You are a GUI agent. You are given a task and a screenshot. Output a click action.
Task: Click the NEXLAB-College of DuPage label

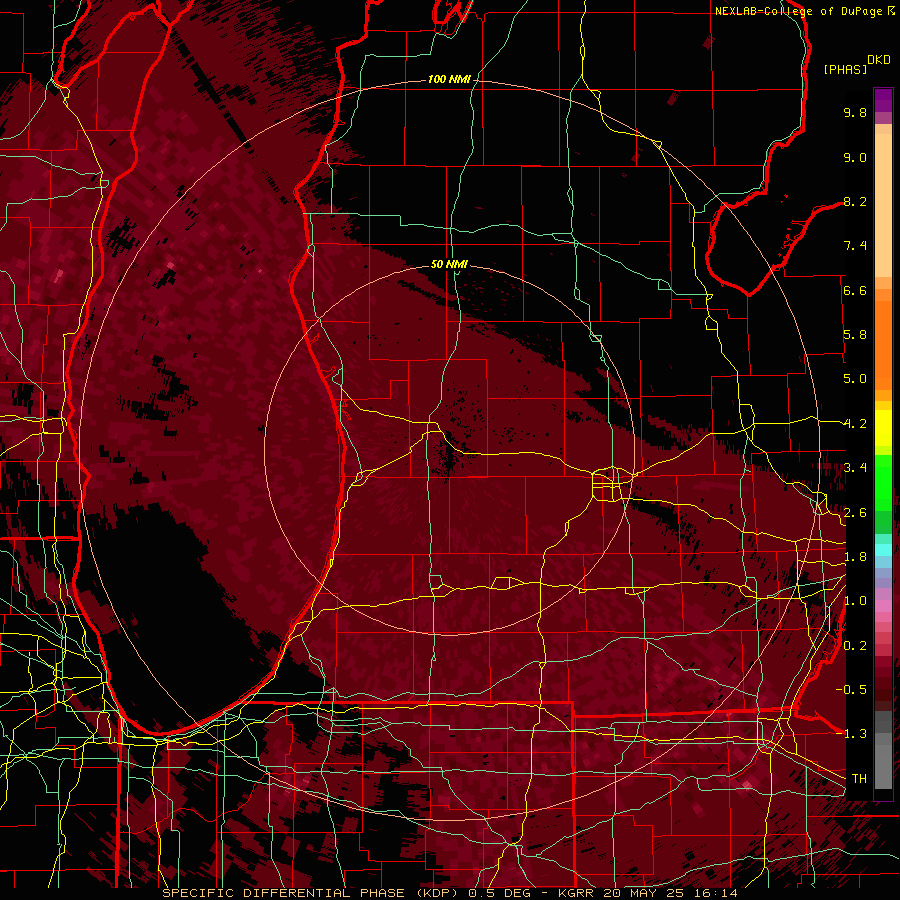(x=800, y=11)
